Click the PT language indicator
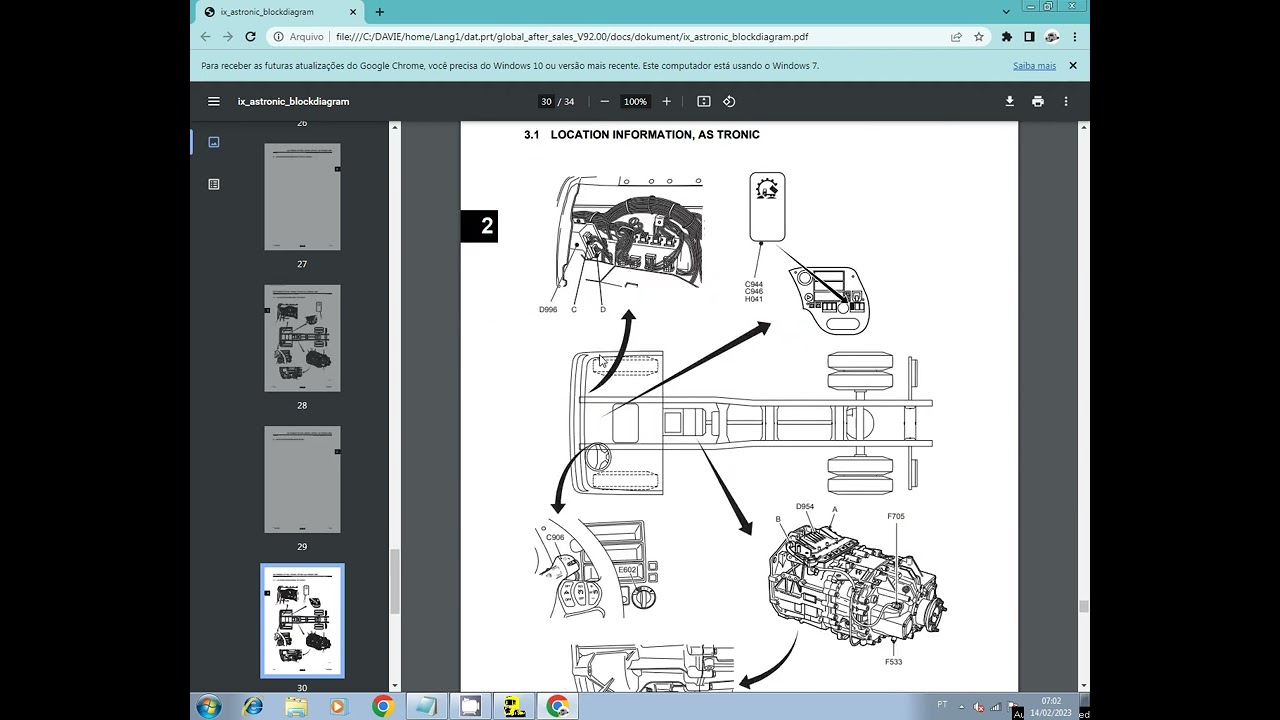 (942, 705)
